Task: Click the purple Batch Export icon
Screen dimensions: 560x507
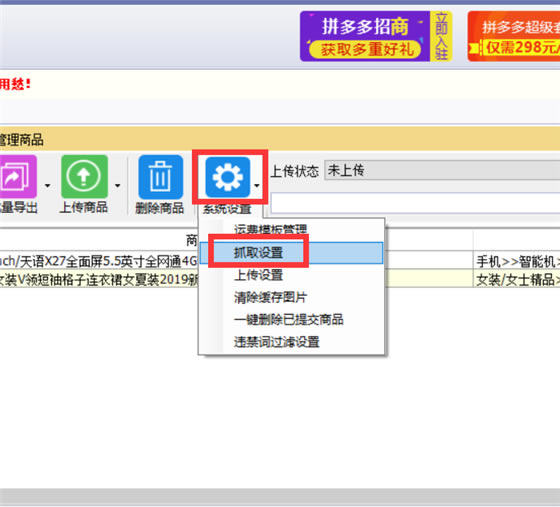Action: (18, 176)
